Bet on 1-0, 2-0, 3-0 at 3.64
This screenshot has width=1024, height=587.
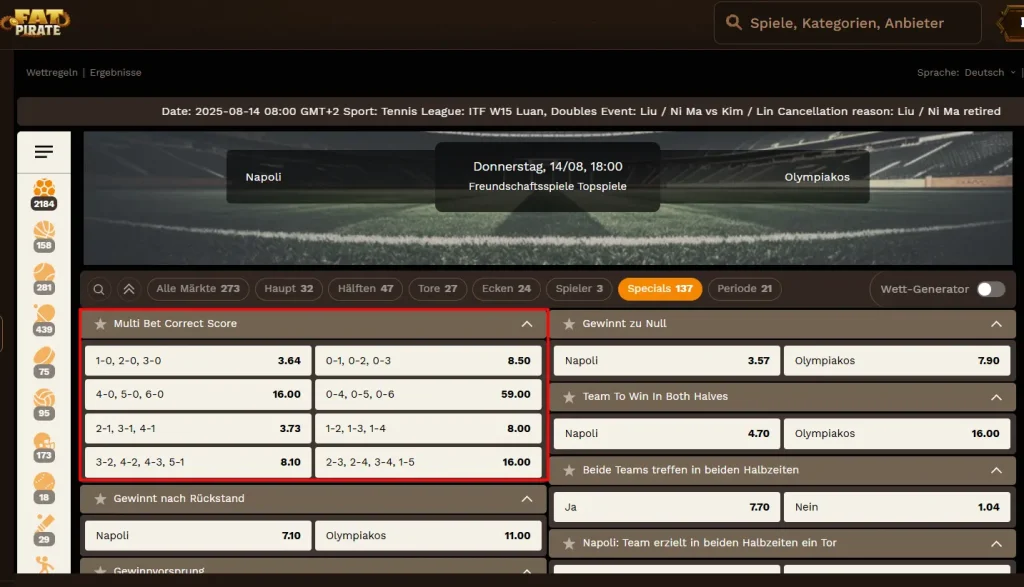click(x=198, y=360)
